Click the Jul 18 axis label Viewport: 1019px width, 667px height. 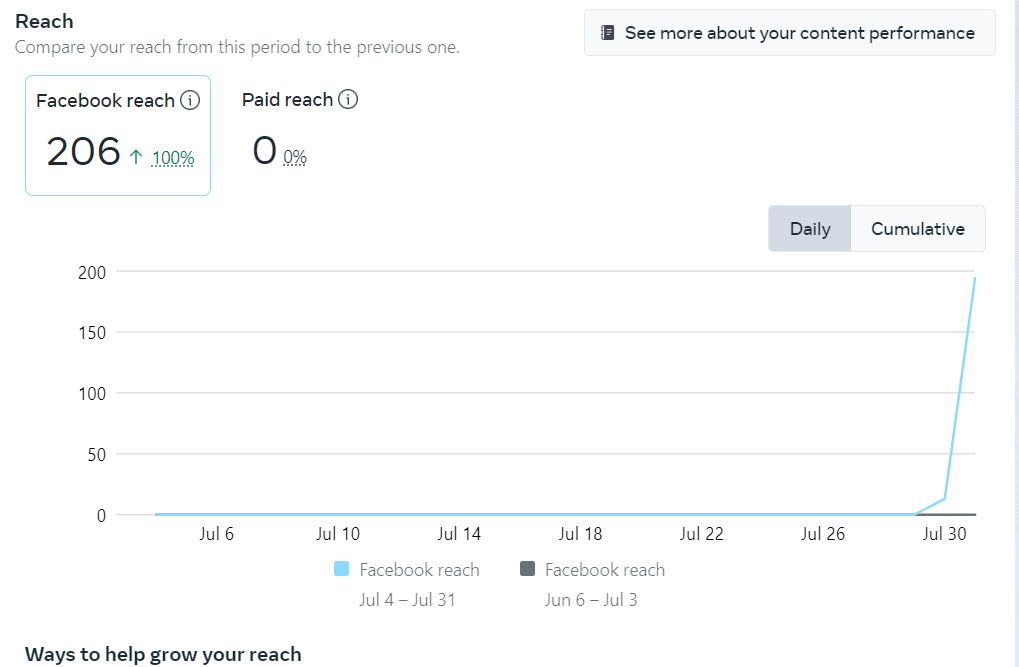click(x=580, y=534)
